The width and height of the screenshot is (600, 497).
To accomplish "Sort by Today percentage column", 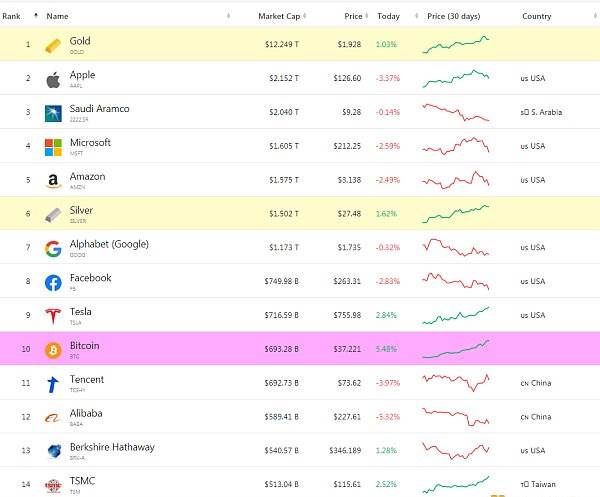I will (x=388, y=16).
